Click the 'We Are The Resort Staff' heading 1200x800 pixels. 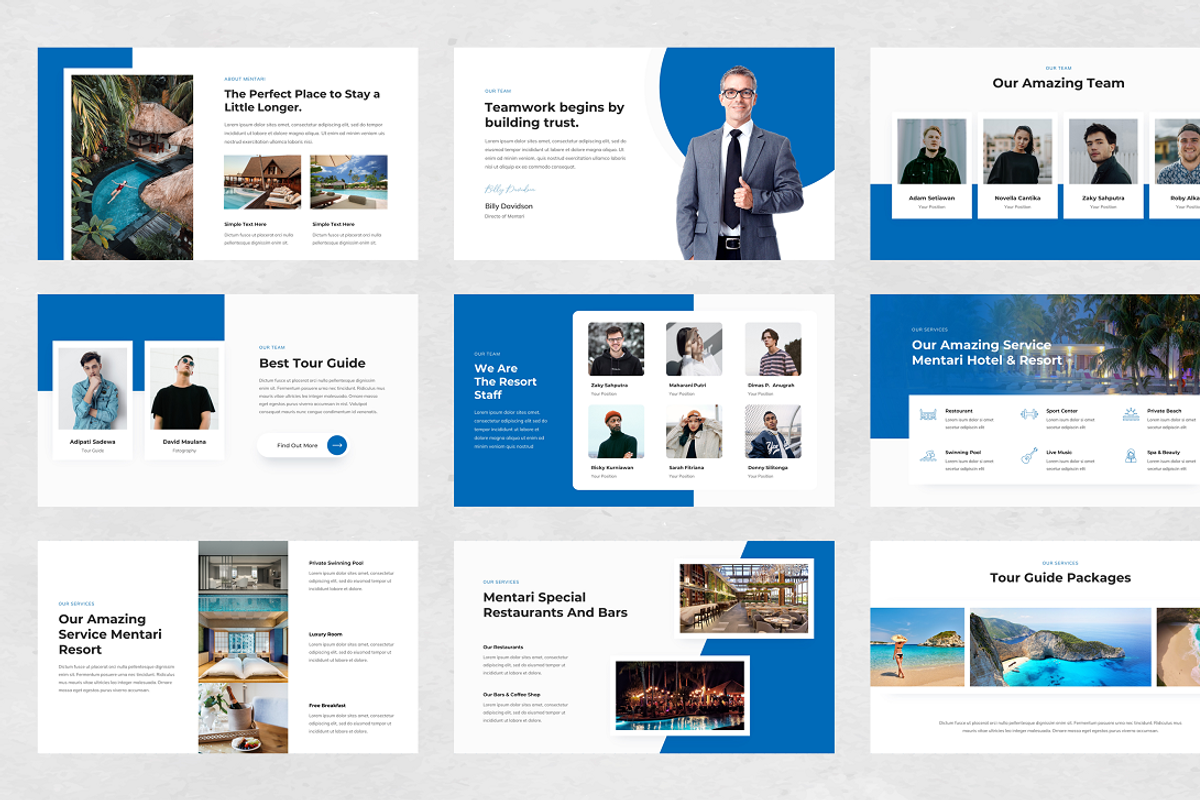505,382
